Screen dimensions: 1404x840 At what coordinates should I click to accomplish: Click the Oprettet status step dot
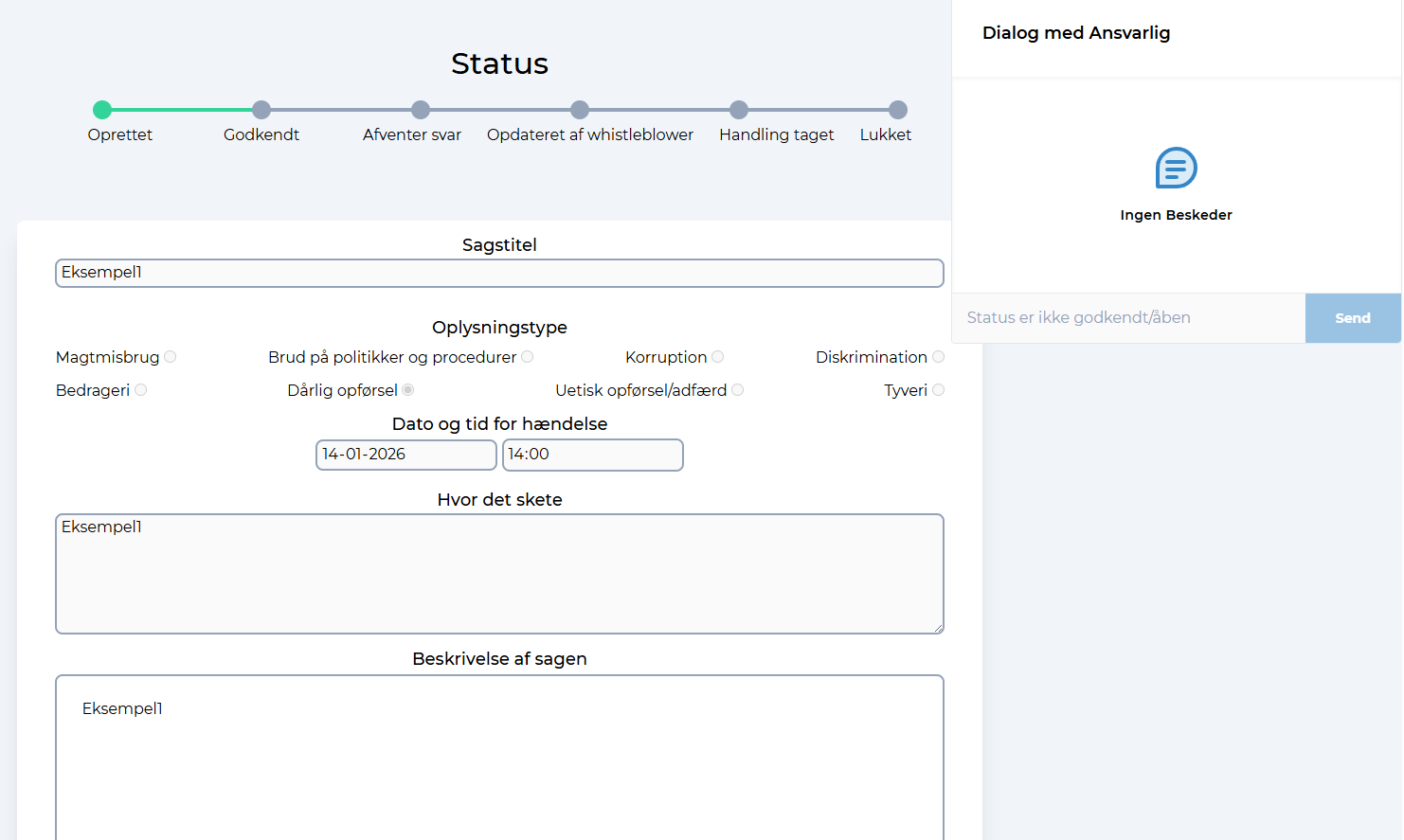pos(102,110)
